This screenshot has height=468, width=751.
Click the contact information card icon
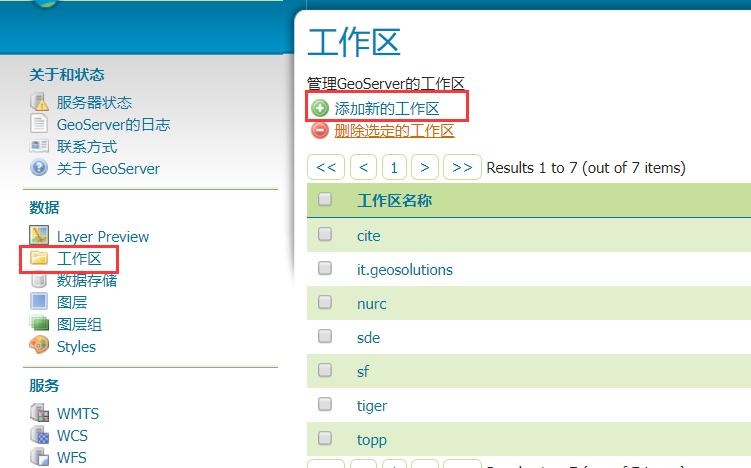(39, 146)
